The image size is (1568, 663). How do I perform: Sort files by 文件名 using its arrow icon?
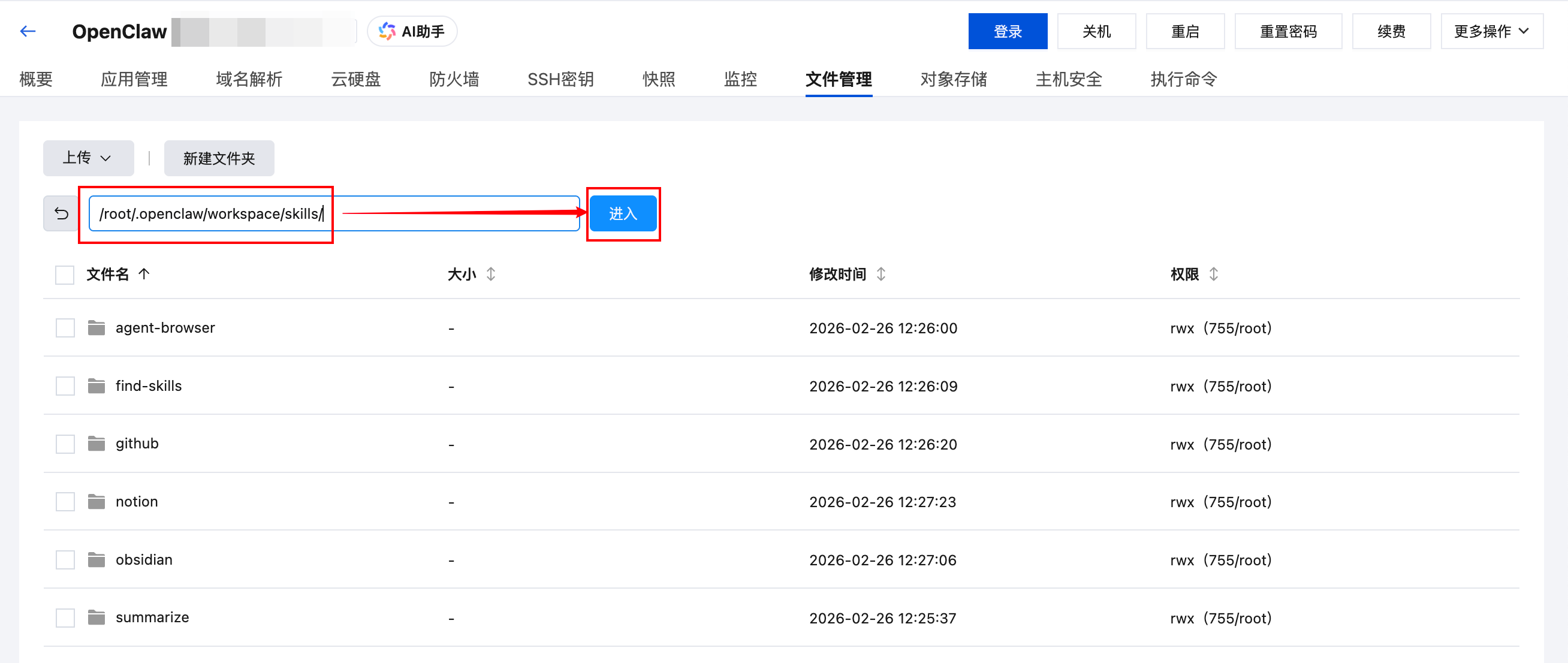144,274
